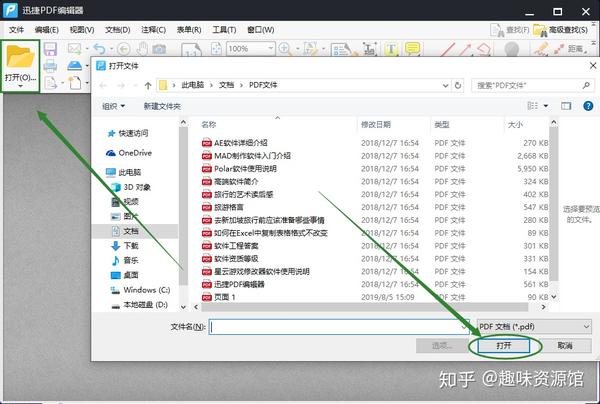600x404 pixels.
Task: Sort by 名称 (Name) column header
Action: click(209, 124)
